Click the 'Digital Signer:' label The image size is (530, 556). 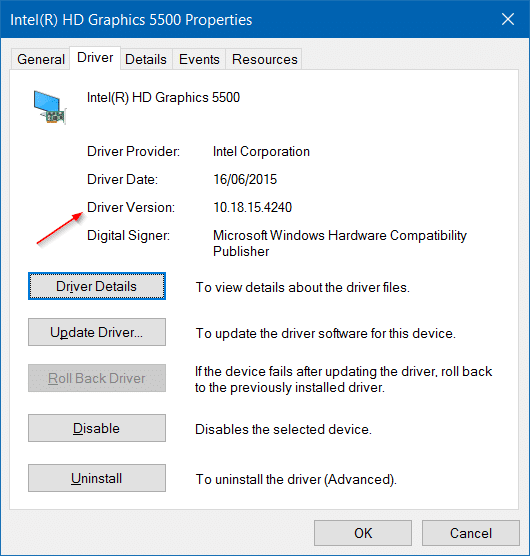[x=129, y=235]
